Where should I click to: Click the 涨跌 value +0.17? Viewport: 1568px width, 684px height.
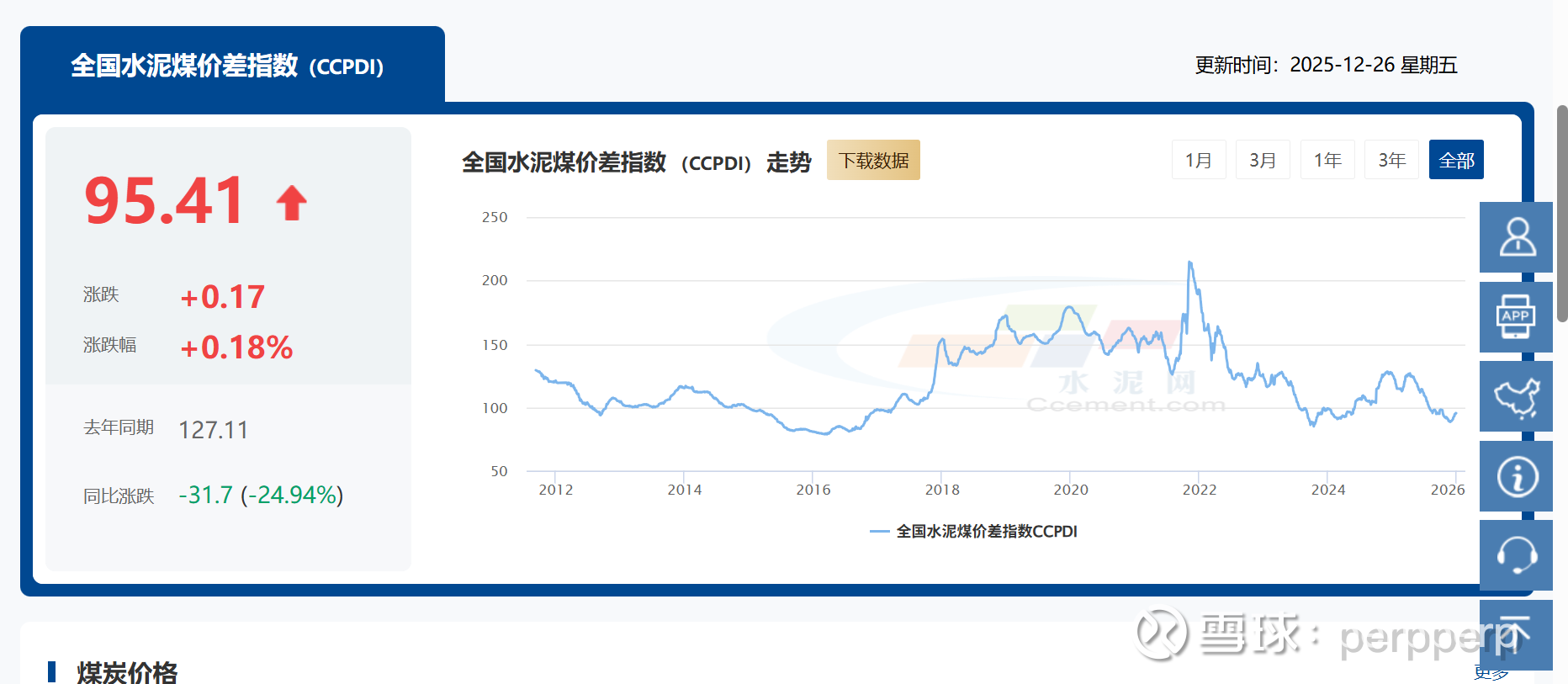tap(223, 297)
